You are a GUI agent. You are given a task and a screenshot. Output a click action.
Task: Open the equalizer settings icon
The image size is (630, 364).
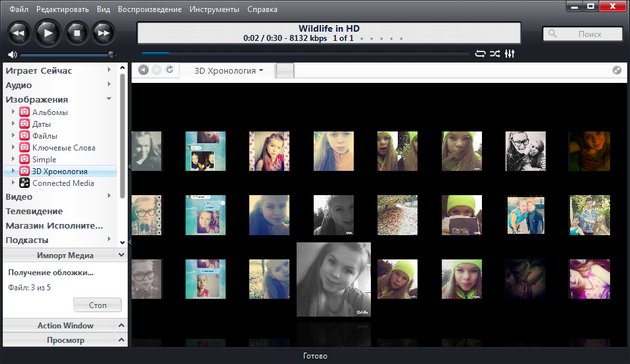pos(510,53)
